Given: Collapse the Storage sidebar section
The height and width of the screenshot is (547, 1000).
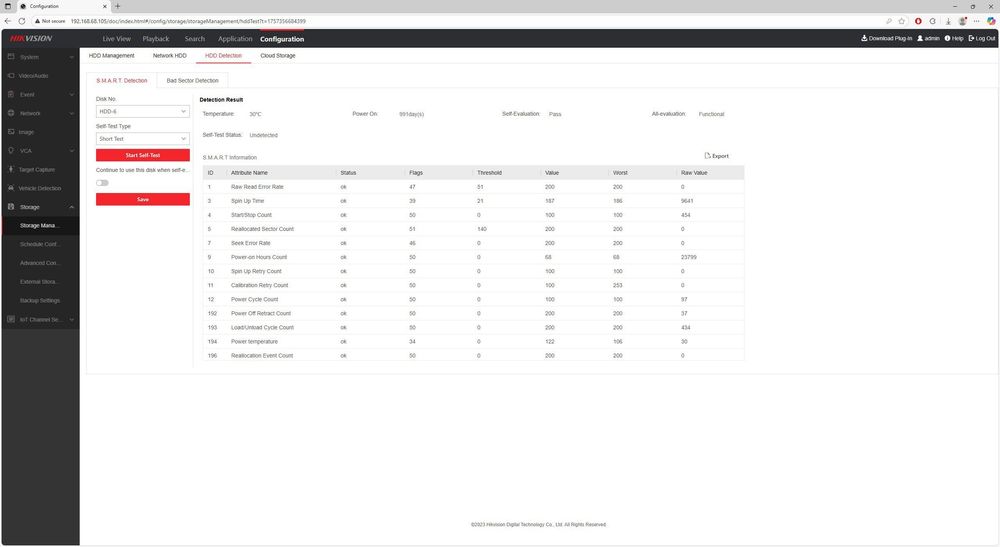Looking at the screenshot, I should [x=71, y=207].
